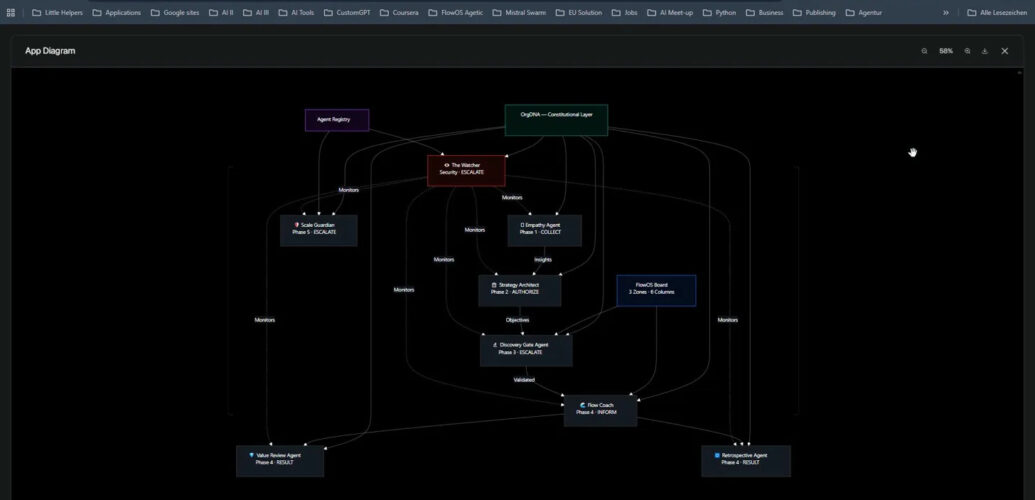
Task: Open the Python bookmark folder
Action: (719, 13)
